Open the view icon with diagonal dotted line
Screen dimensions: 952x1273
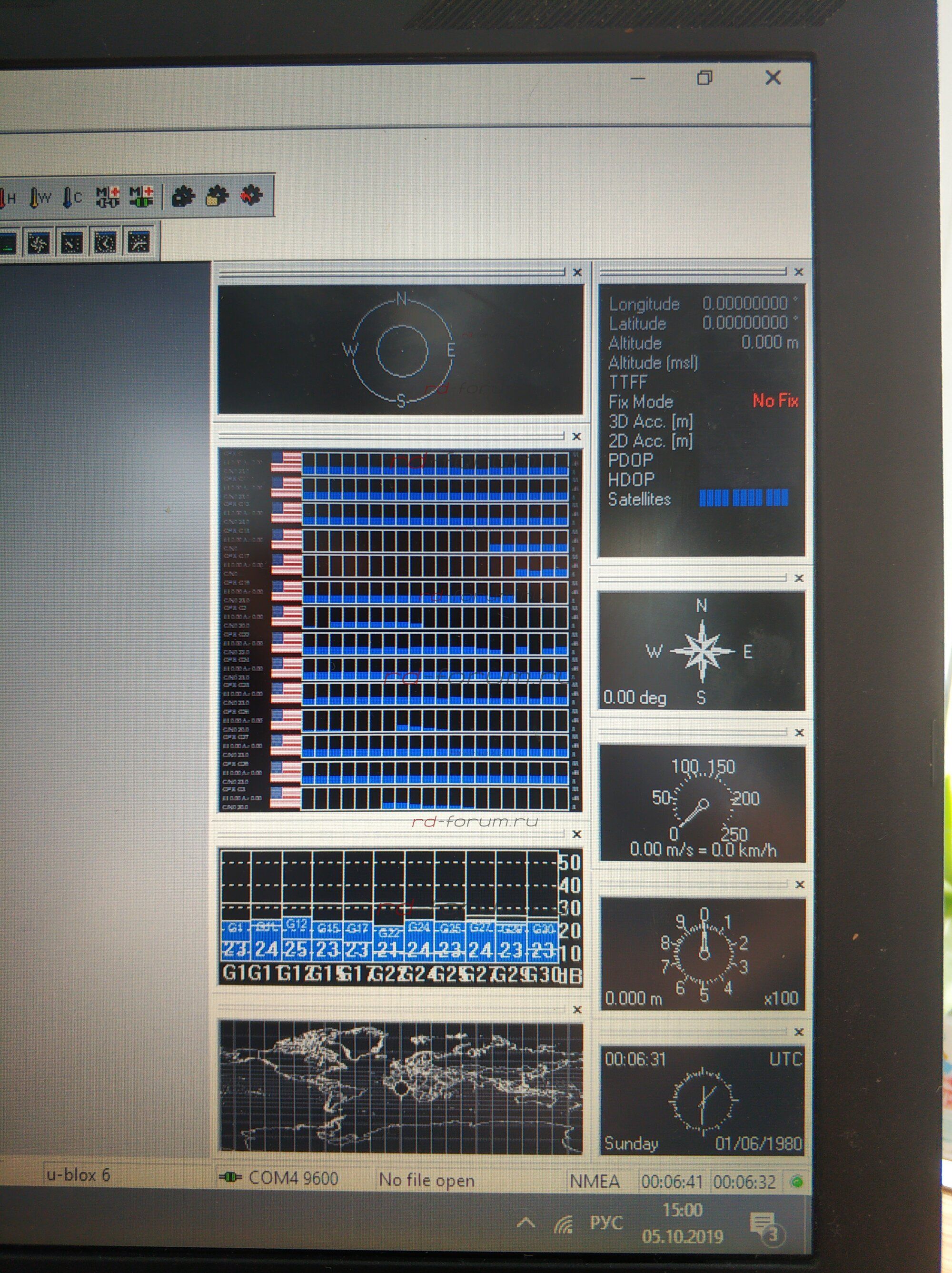pos(72,243)
